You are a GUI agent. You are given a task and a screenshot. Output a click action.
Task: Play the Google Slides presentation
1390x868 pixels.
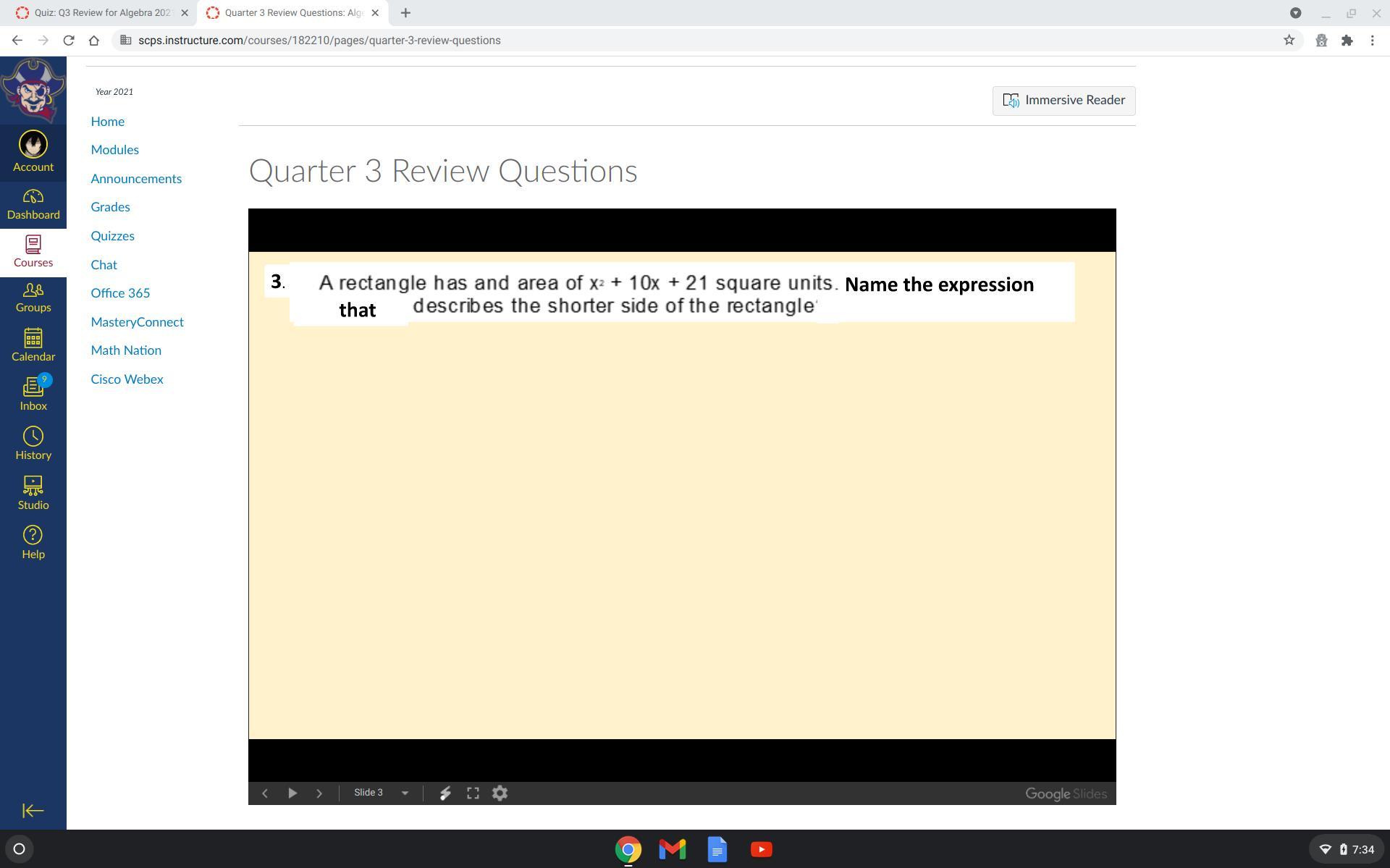tap(292, 793)
